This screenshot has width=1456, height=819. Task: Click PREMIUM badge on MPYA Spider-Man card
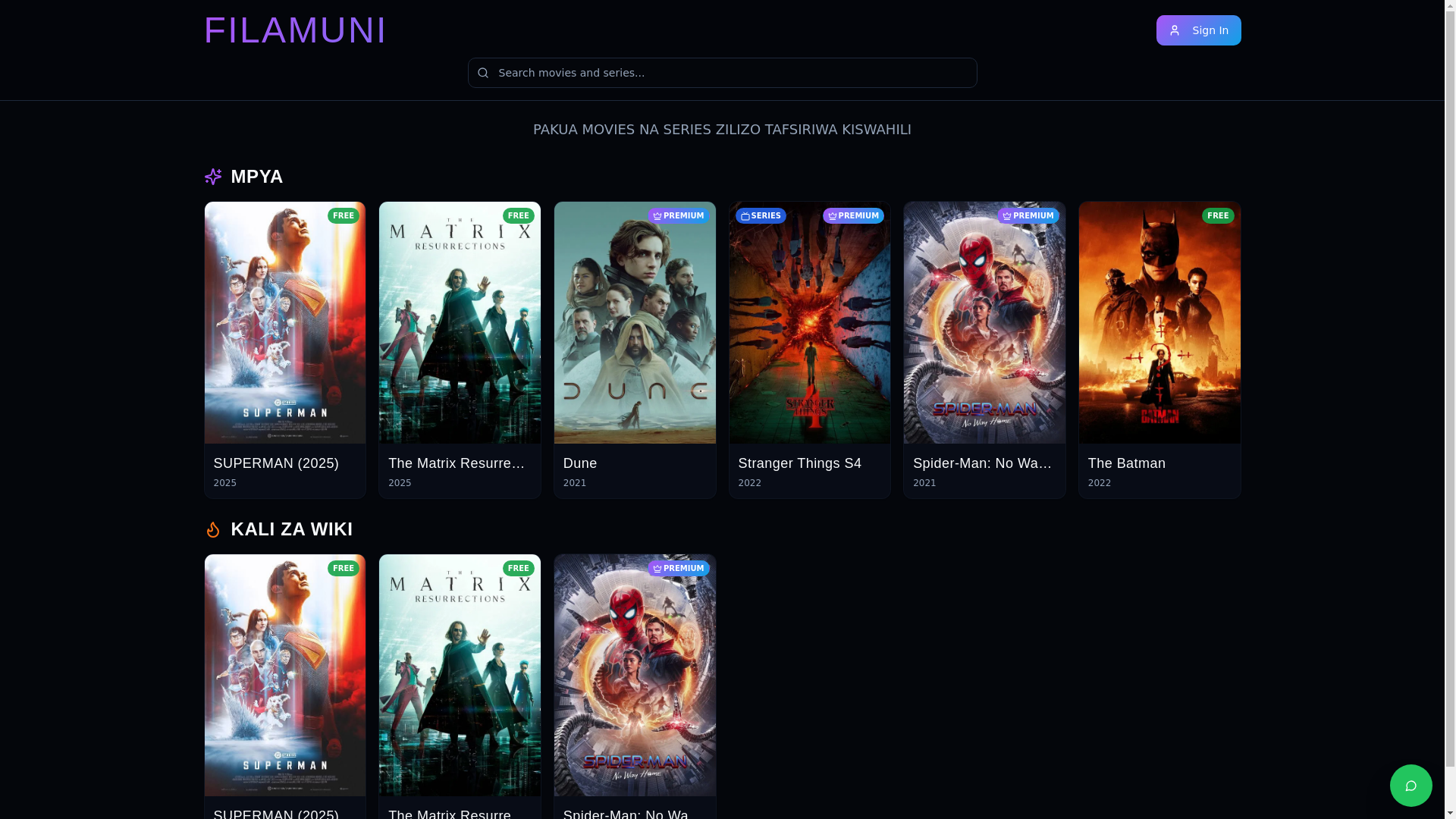click(x=1028, y=215)
